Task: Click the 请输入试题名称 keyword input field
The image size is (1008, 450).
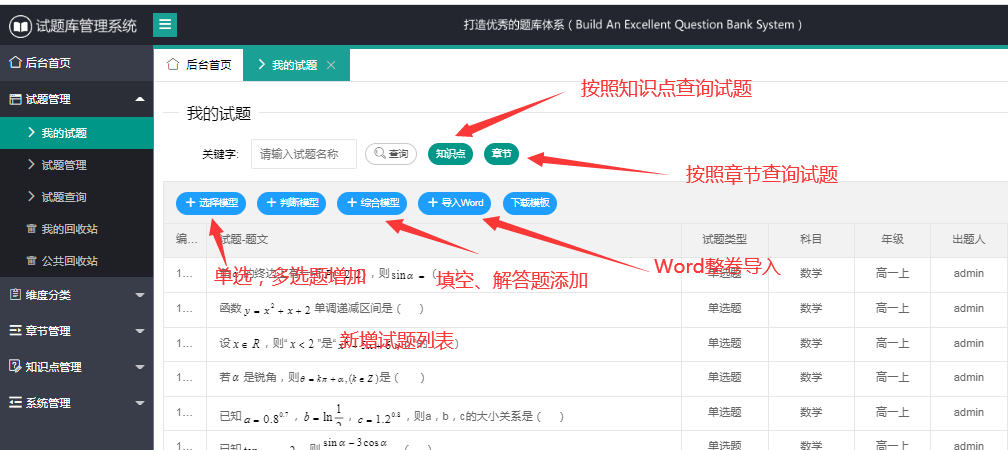Action: [x=304, y=154]
